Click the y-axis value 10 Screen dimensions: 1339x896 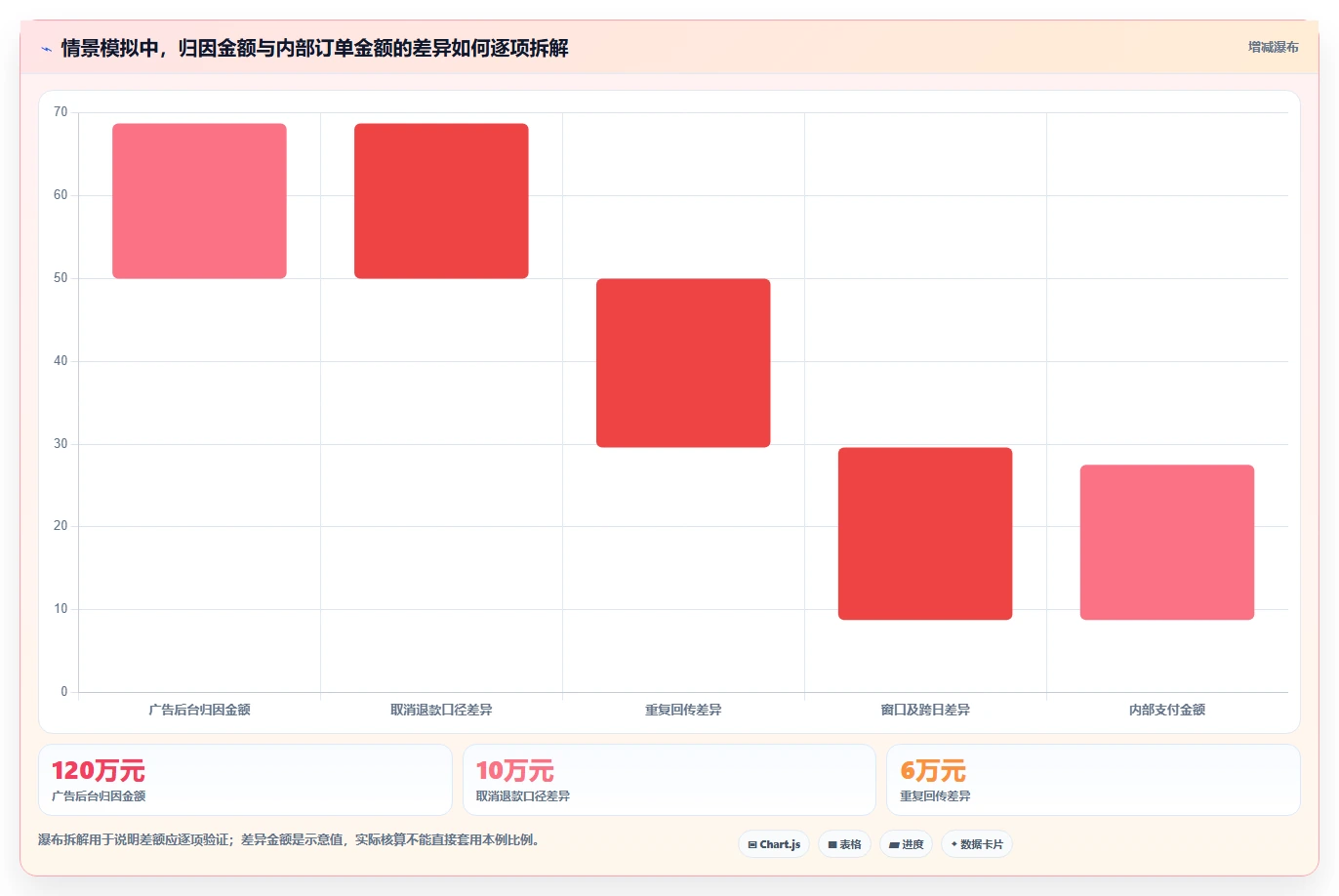pyautogui.click(x=61, y=609)
